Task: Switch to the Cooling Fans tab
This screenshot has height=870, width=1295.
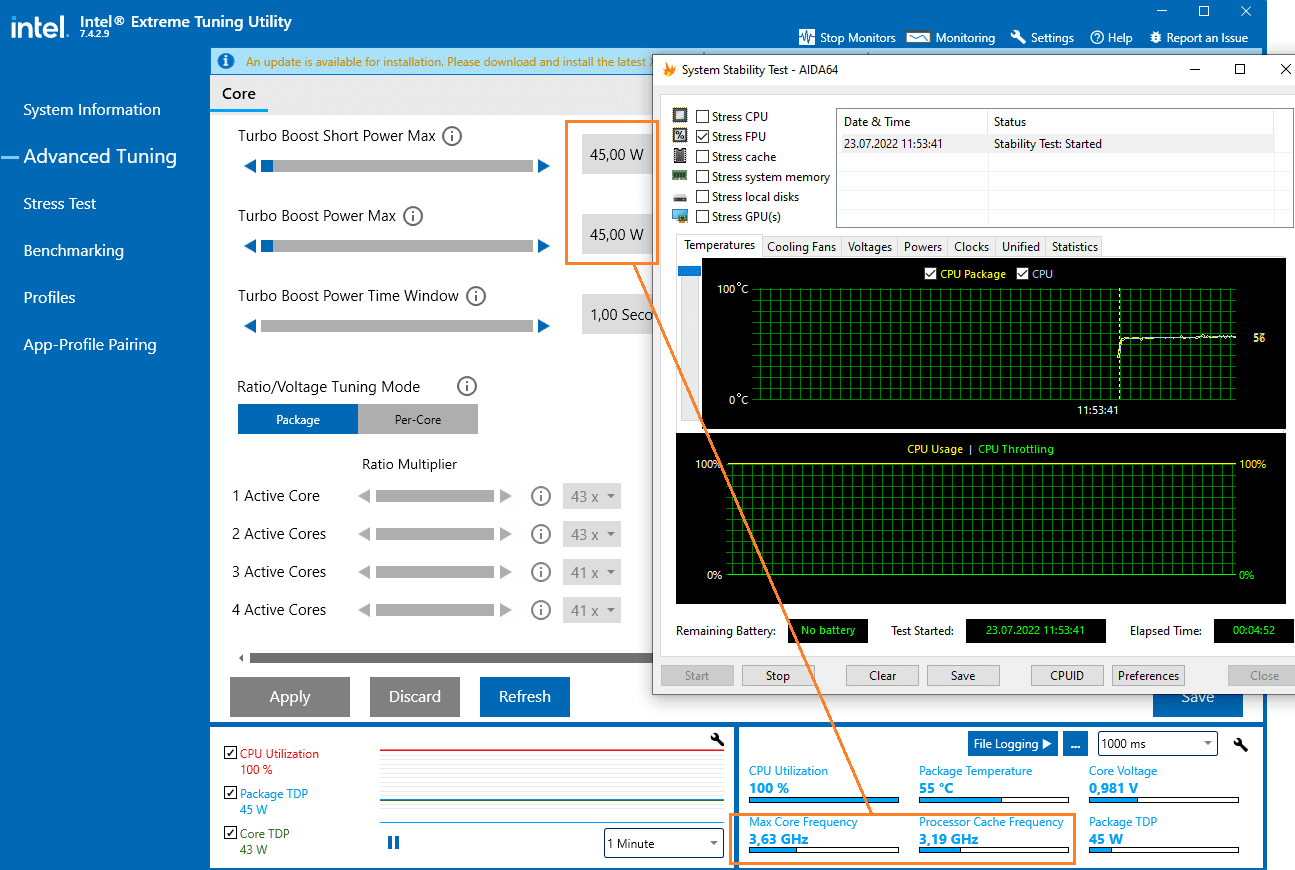Action: click(x=801, y=247)
